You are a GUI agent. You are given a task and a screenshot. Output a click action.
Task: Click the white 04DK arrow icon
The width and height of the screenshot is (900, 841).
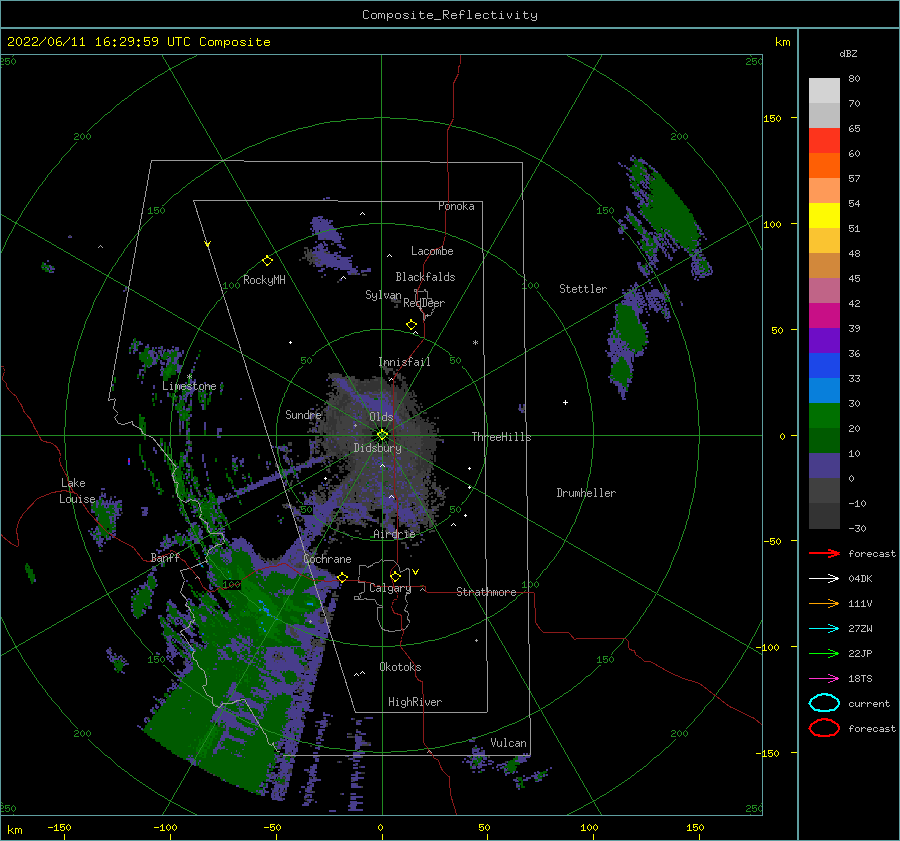pos(824,579)
